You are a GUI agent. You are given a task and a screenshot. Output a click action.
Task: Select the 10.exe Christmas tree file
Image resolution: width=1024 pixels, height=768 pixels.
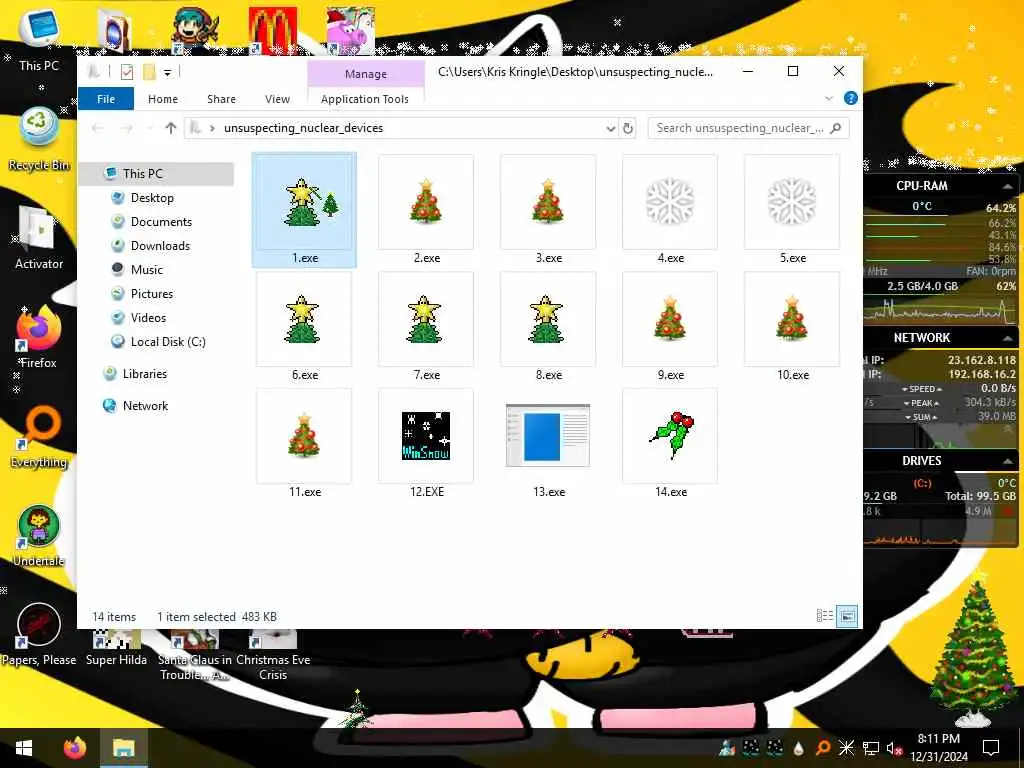[792, 327]
